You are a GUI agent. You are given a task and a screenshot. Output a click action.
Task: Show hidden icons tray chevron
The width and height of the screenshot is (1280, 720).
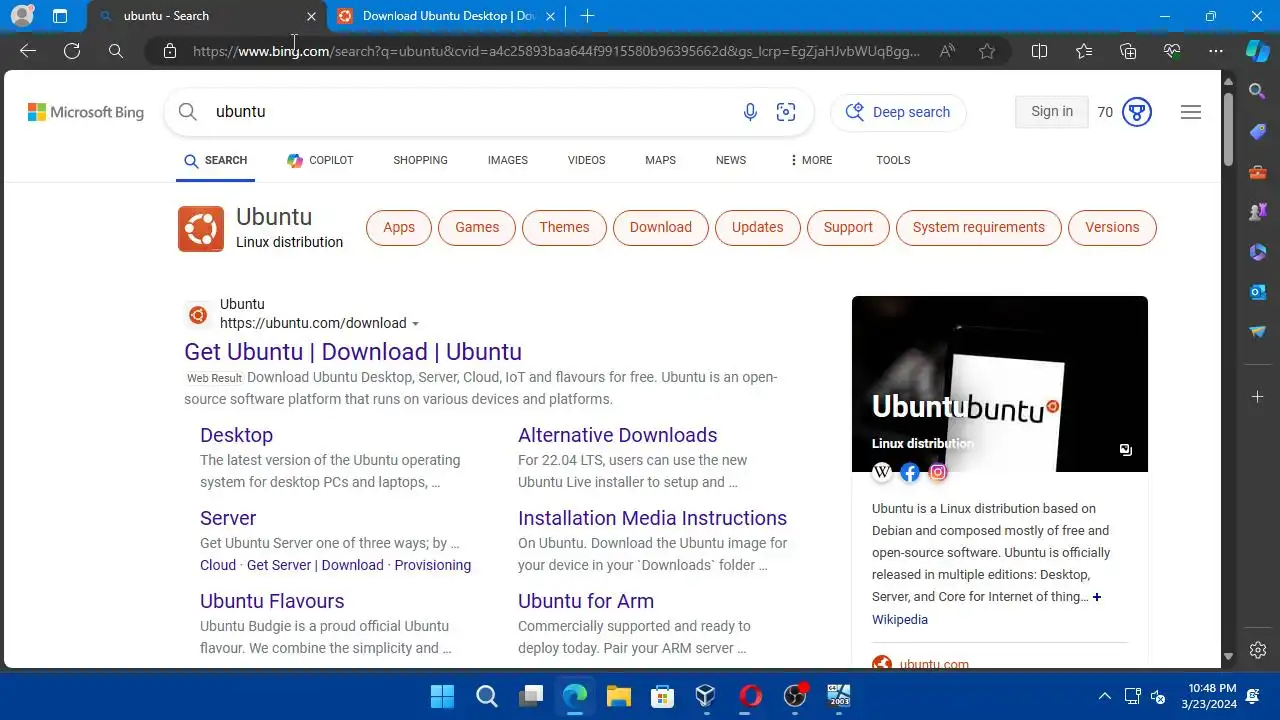tap(1104, 696)
